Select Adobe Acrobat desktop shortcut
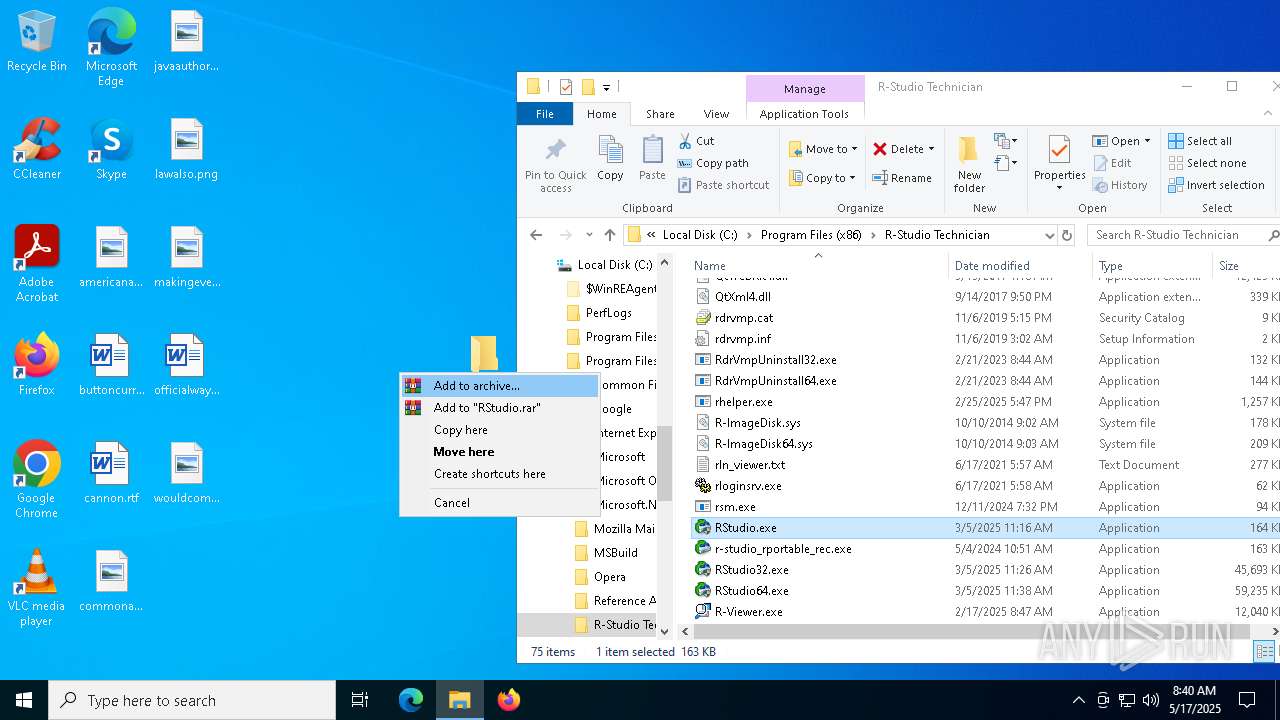This screenshot has width=1280, height=720. (37, 264)
